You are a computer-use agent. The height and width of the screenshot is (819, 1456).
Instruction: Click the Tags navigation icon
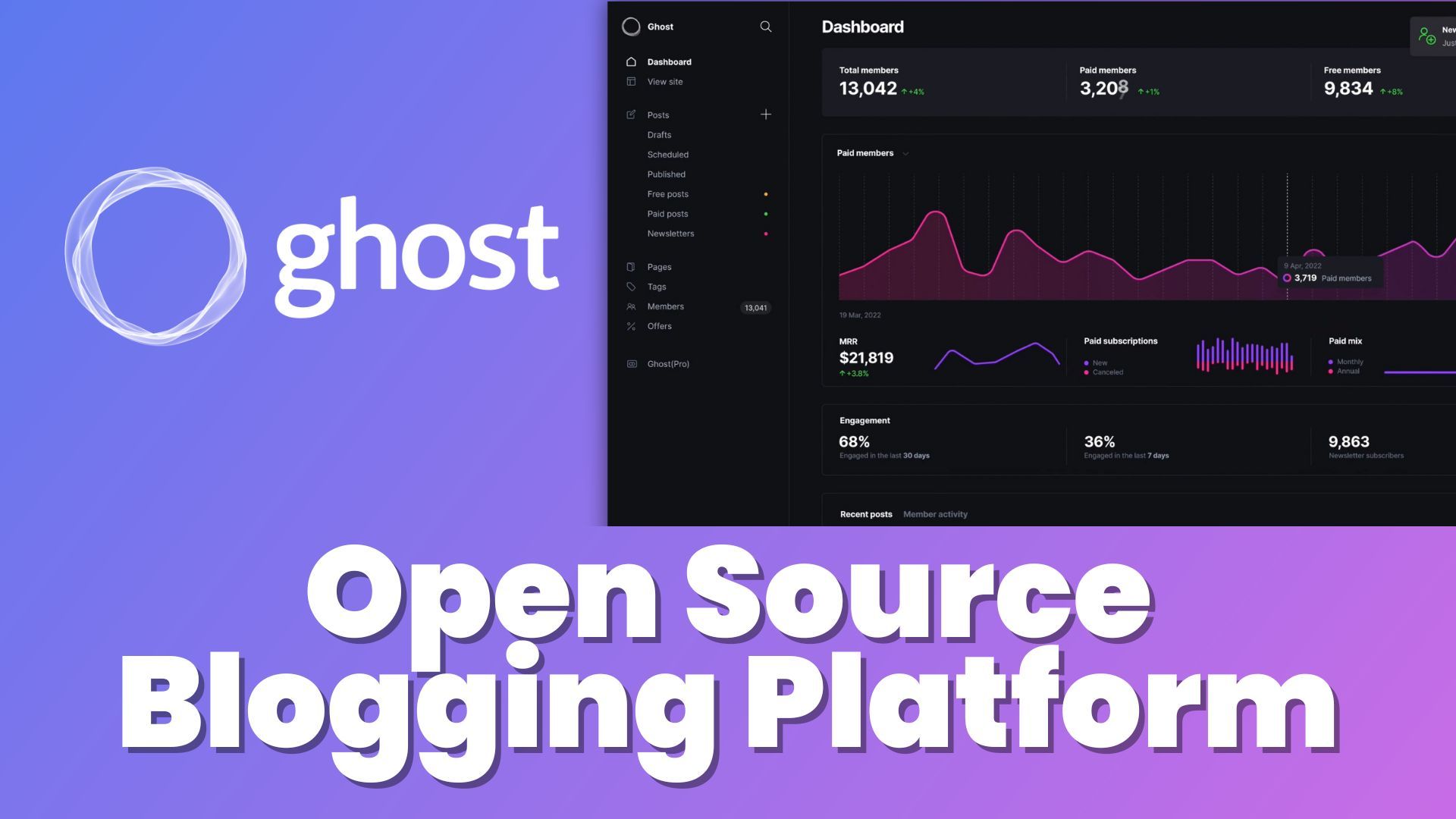click(631, 286)
